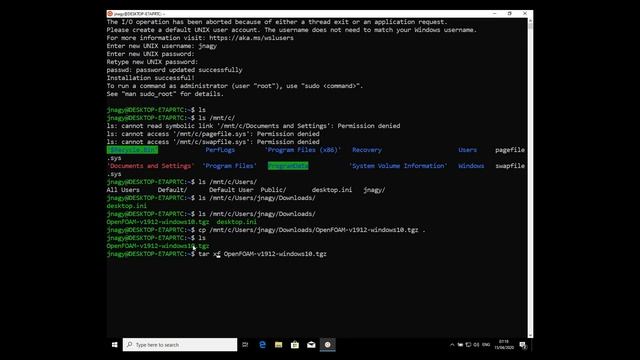
Task: Open the Windows Start menu
Action: pos(115,345)
